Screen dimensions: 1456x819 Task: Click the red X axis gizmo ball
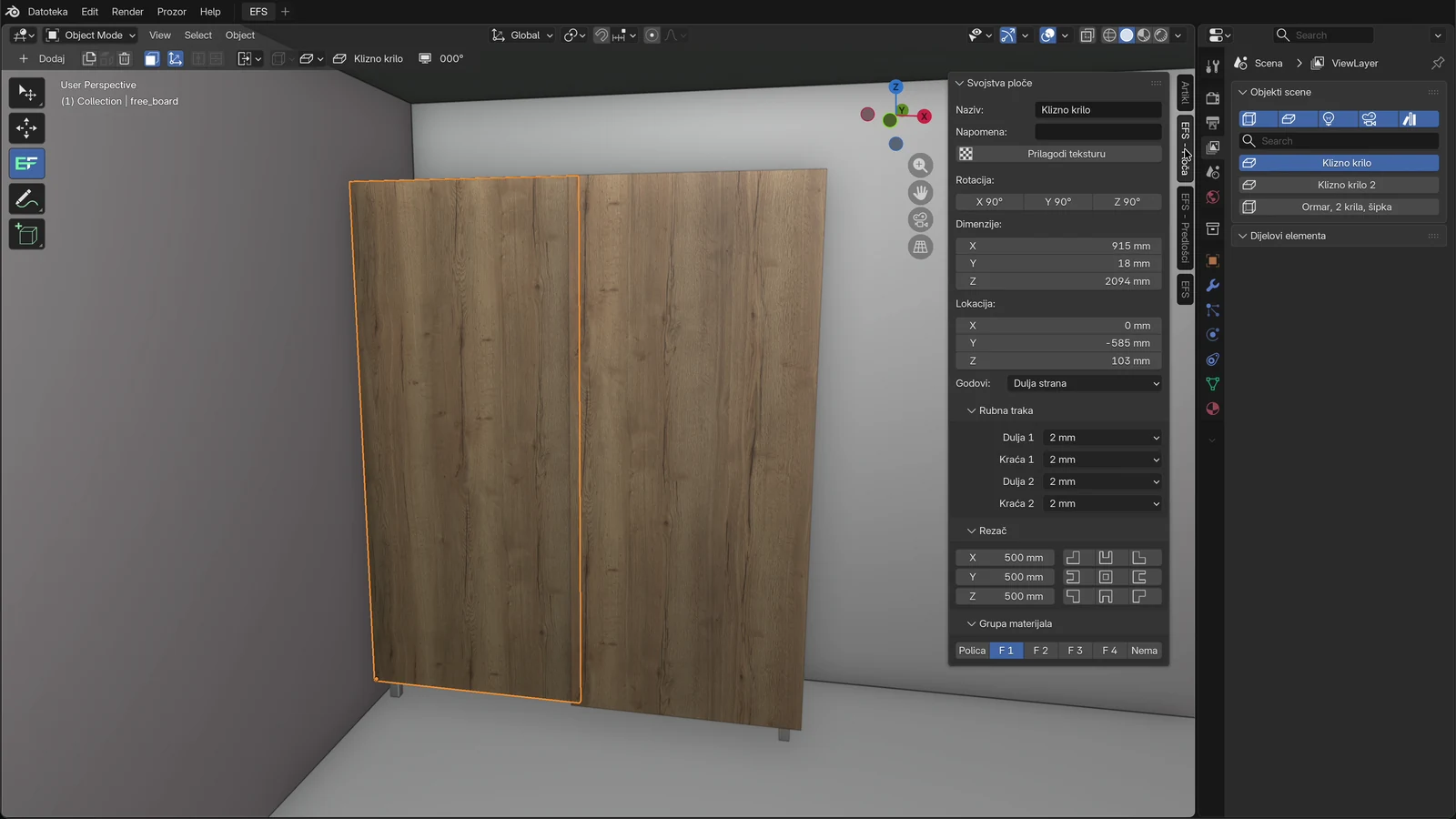point(925,116)
